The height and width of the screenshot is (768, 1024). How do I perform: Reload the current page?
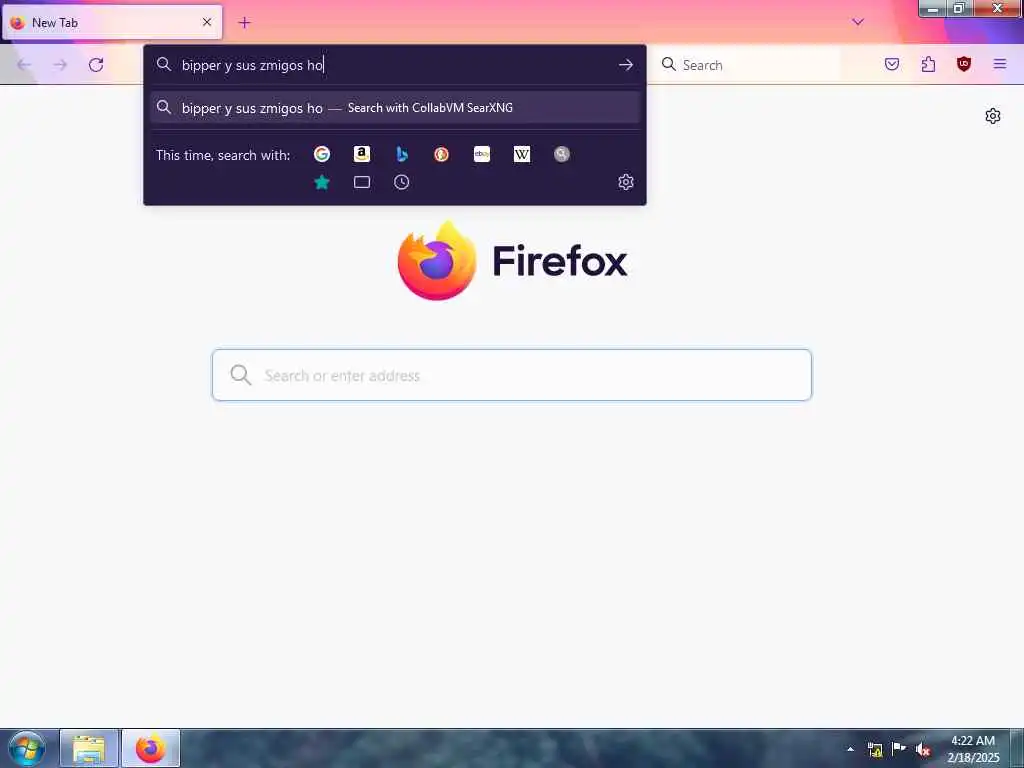pyautogui.click(x=96, y=65)
